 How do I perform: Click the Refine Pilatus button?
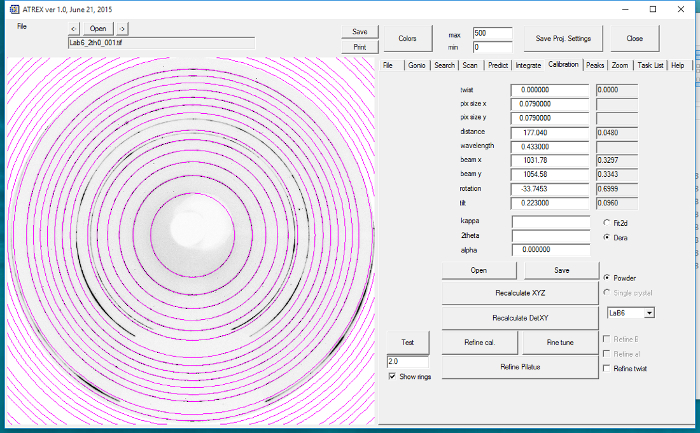tap(519, 367)
